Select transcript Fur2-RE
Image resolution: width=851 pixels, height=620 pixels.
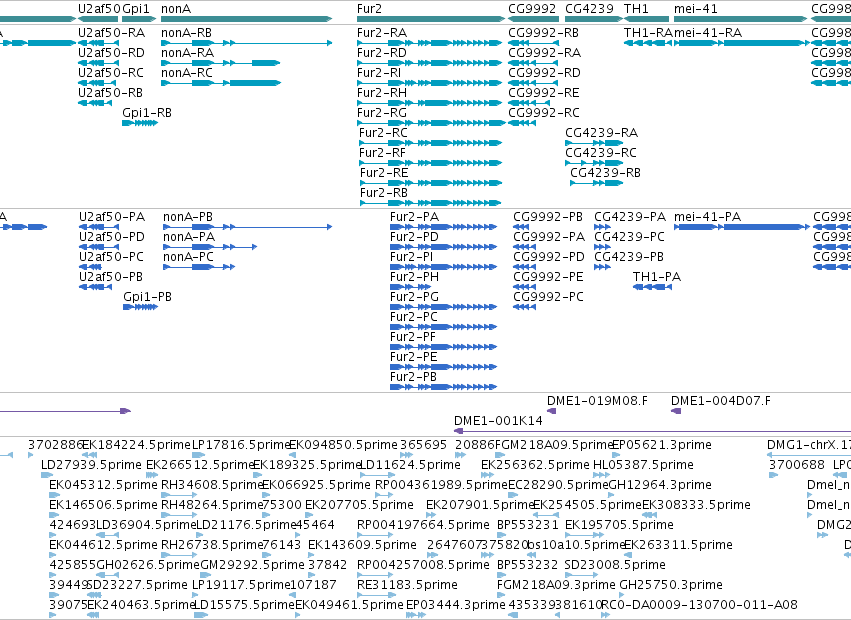click(x=431, y=183)
